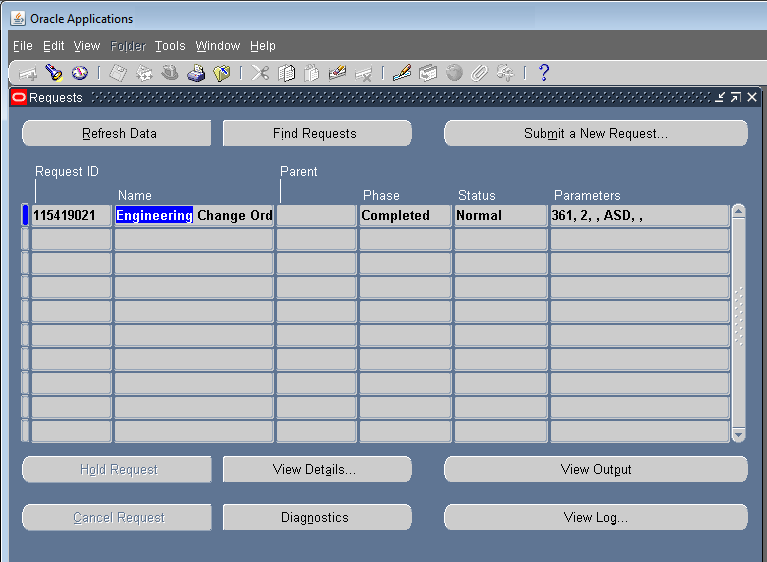Click the Window Help question mark icon
This screenshot has width=767, height=562.
[543, 73]
